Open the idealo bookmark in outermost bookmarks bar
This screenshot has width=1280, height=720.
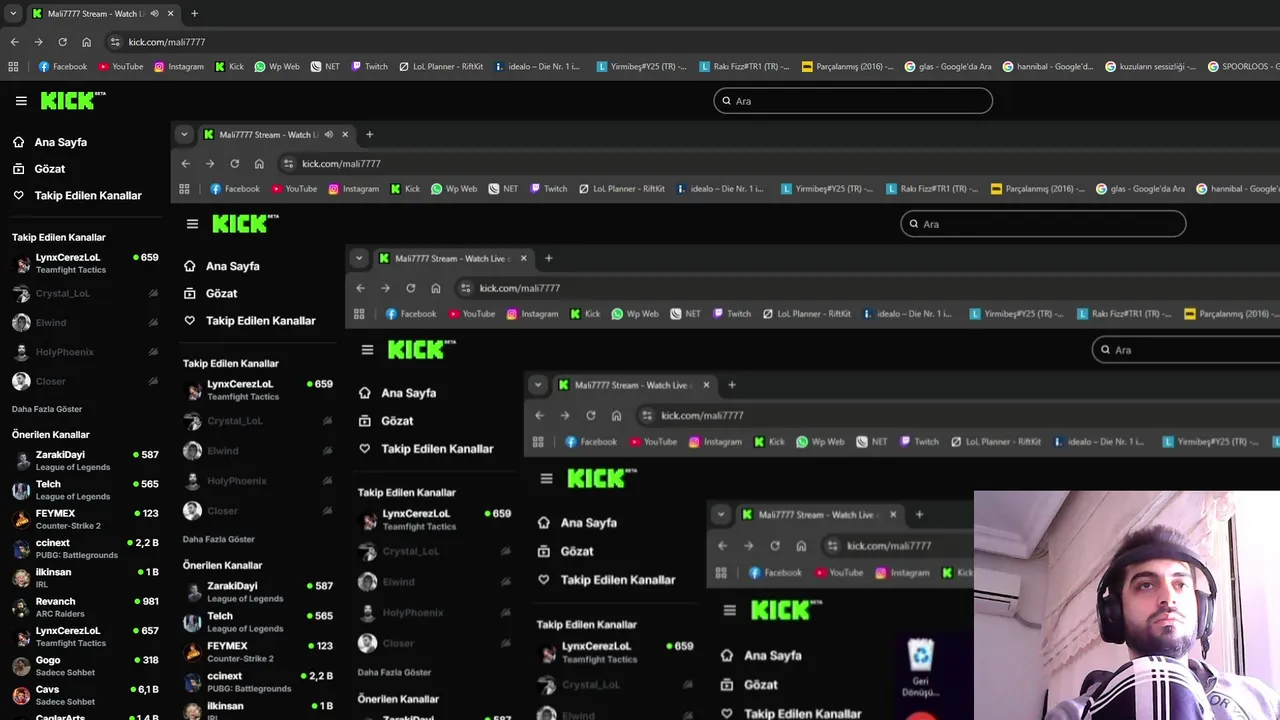537,67
